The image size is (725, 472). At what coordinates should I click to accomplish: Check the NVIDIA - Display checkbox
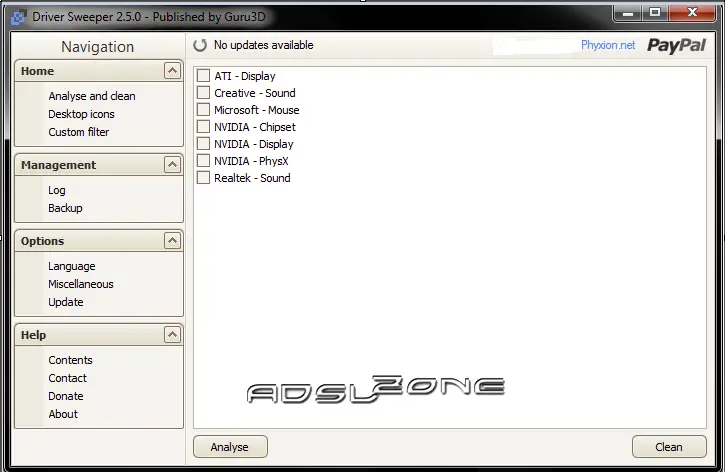click(x=203, y=144)
